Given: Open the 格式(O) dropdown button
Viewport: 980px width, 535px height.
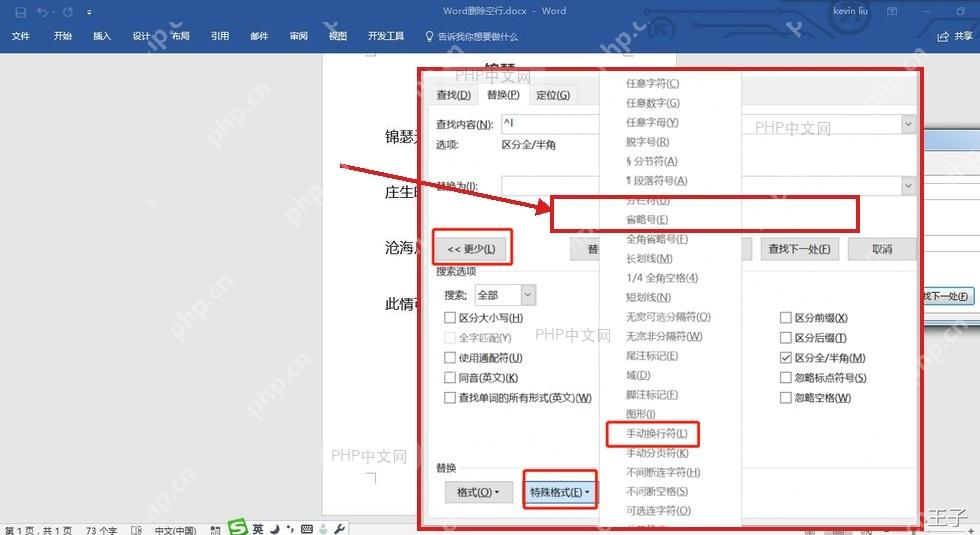Looking at the screenshot, I should 479,492.
